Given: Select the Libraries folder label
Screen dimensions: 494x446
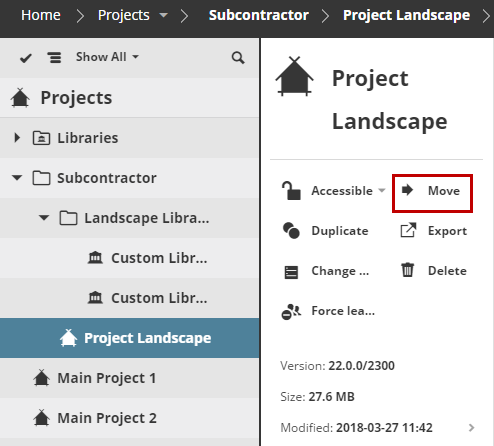Looking at the screenshot, I should (x=88, y=138).
